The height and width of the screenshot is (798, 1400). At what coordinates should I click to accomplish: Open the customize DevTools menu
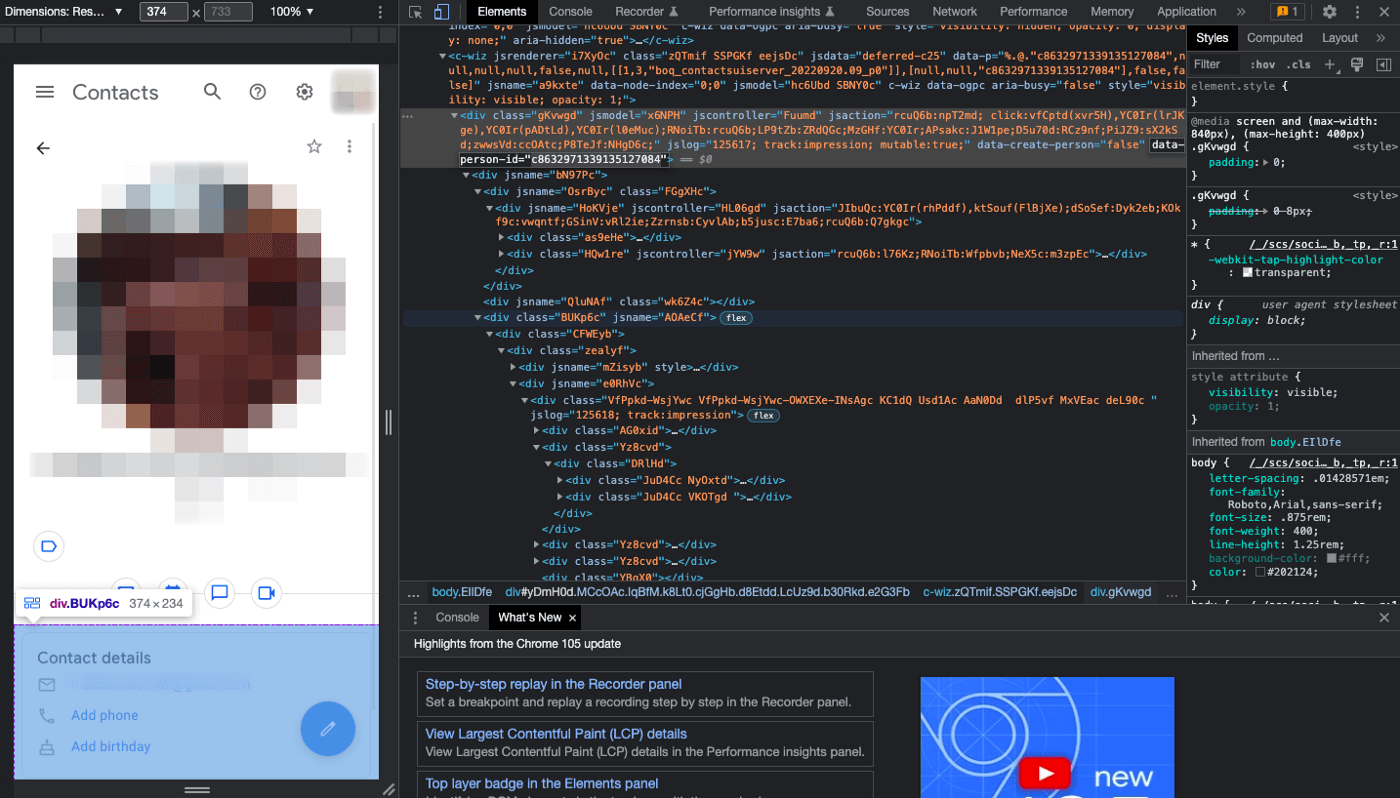[x=1357, y=12]
